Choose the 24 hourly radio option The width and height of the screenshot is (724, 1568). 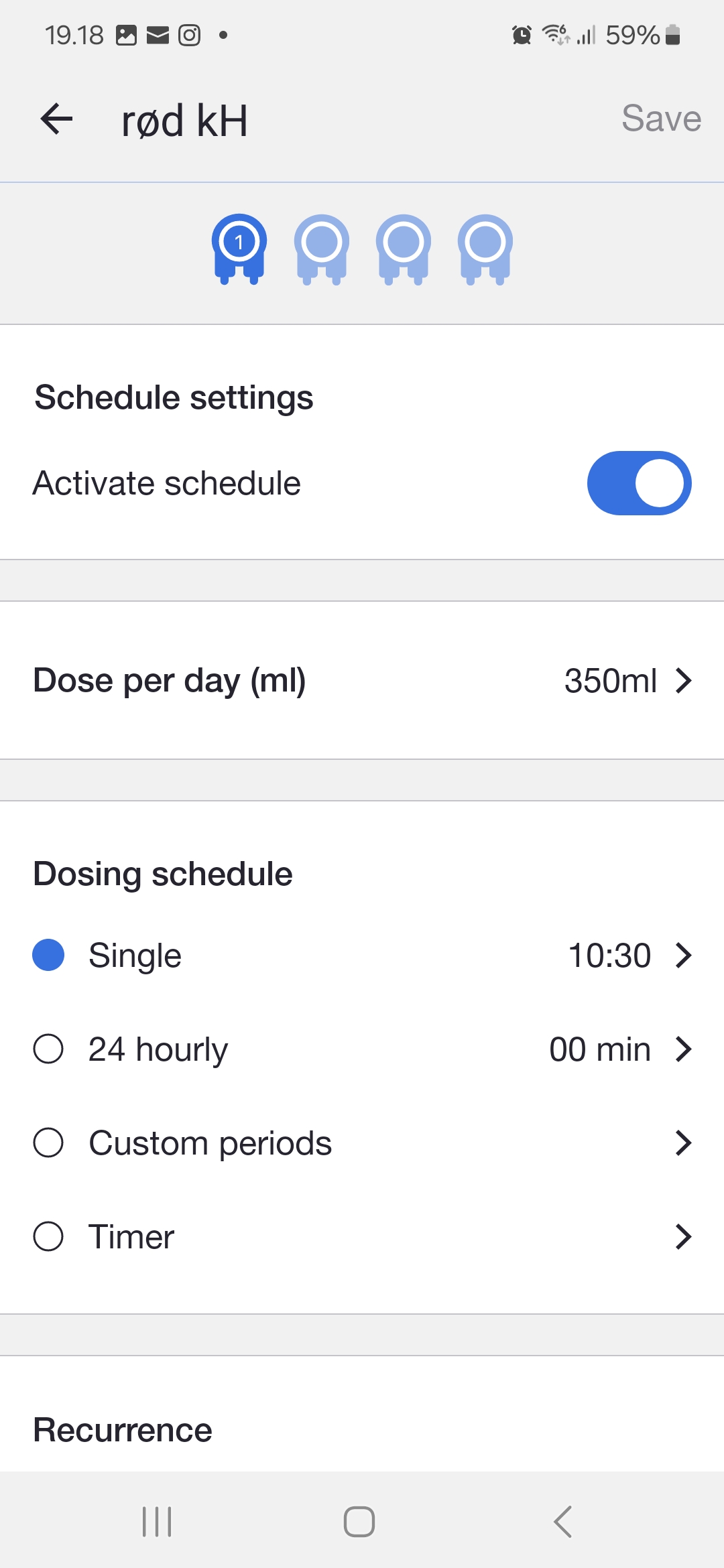[48, 1049]
